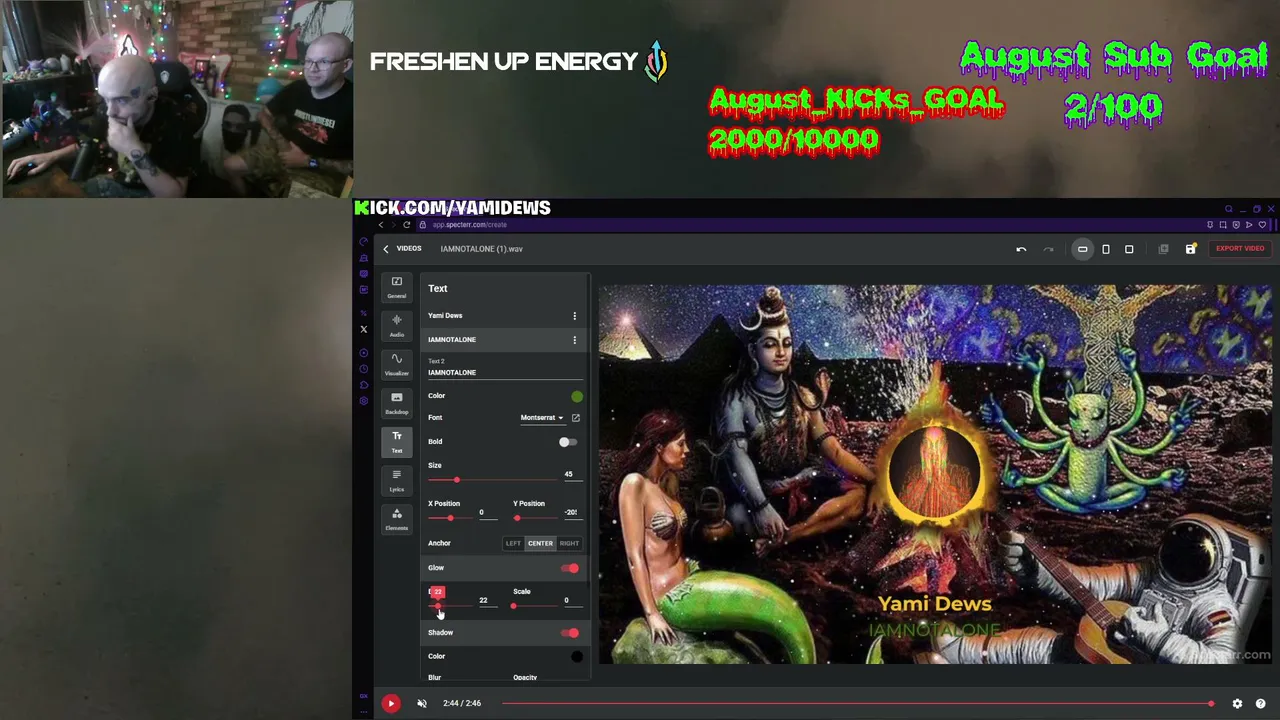
Task: Disable the Shadow toggle
Action: 569,633
